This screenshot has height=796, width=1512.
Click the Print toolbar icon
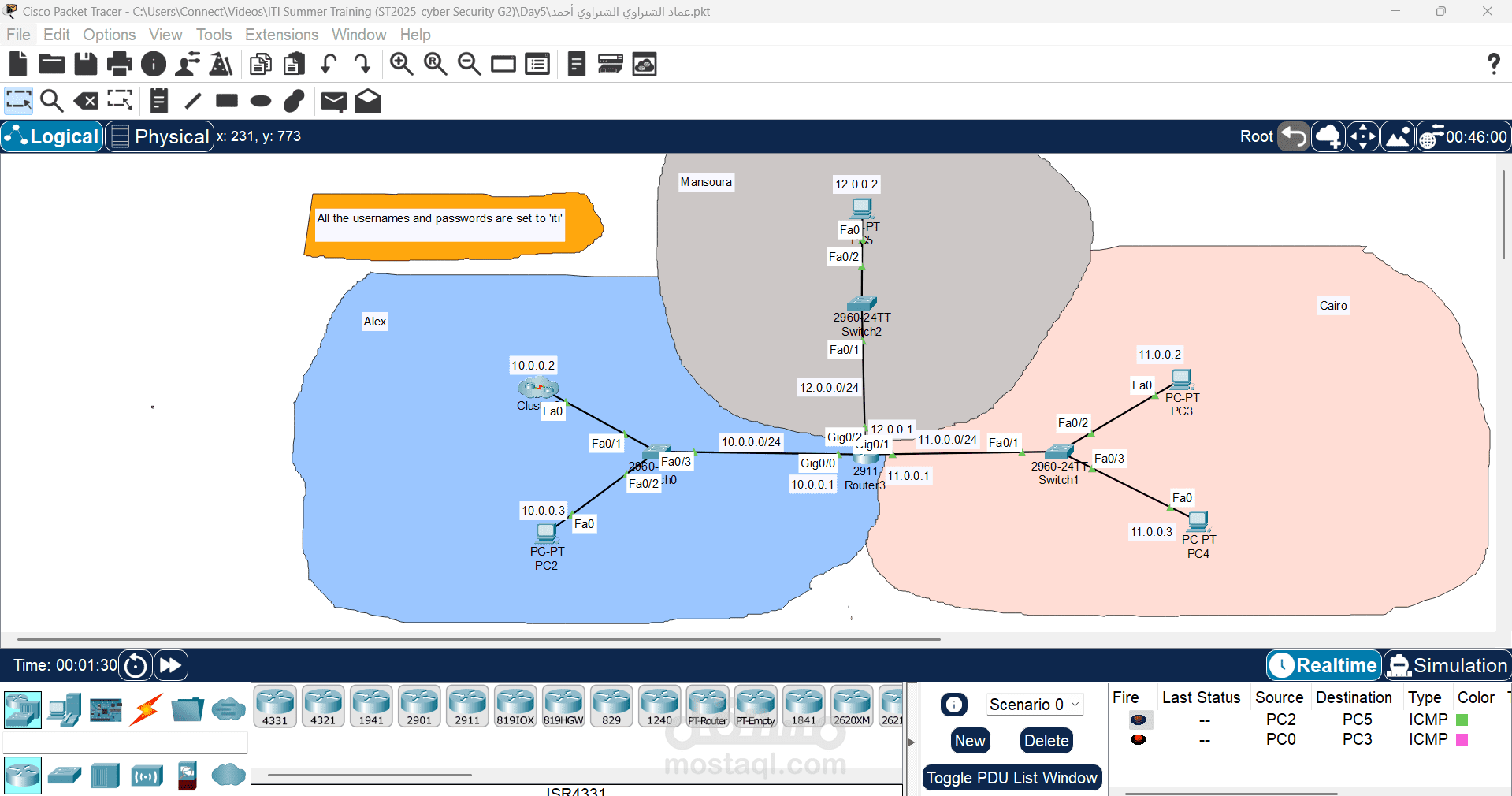click(119, 64)
